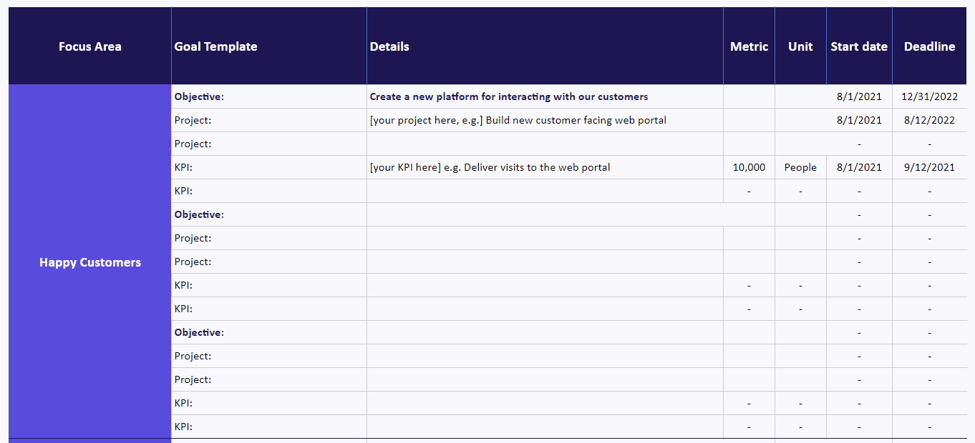Click the 8/12/2022 deadline cell

point(930,120)
